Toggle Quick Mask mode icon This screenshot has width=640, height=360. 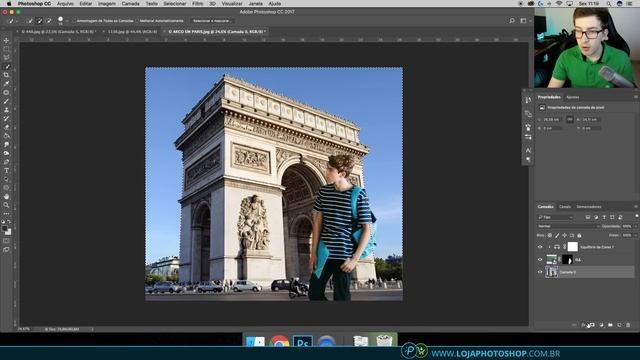(6, 241)
